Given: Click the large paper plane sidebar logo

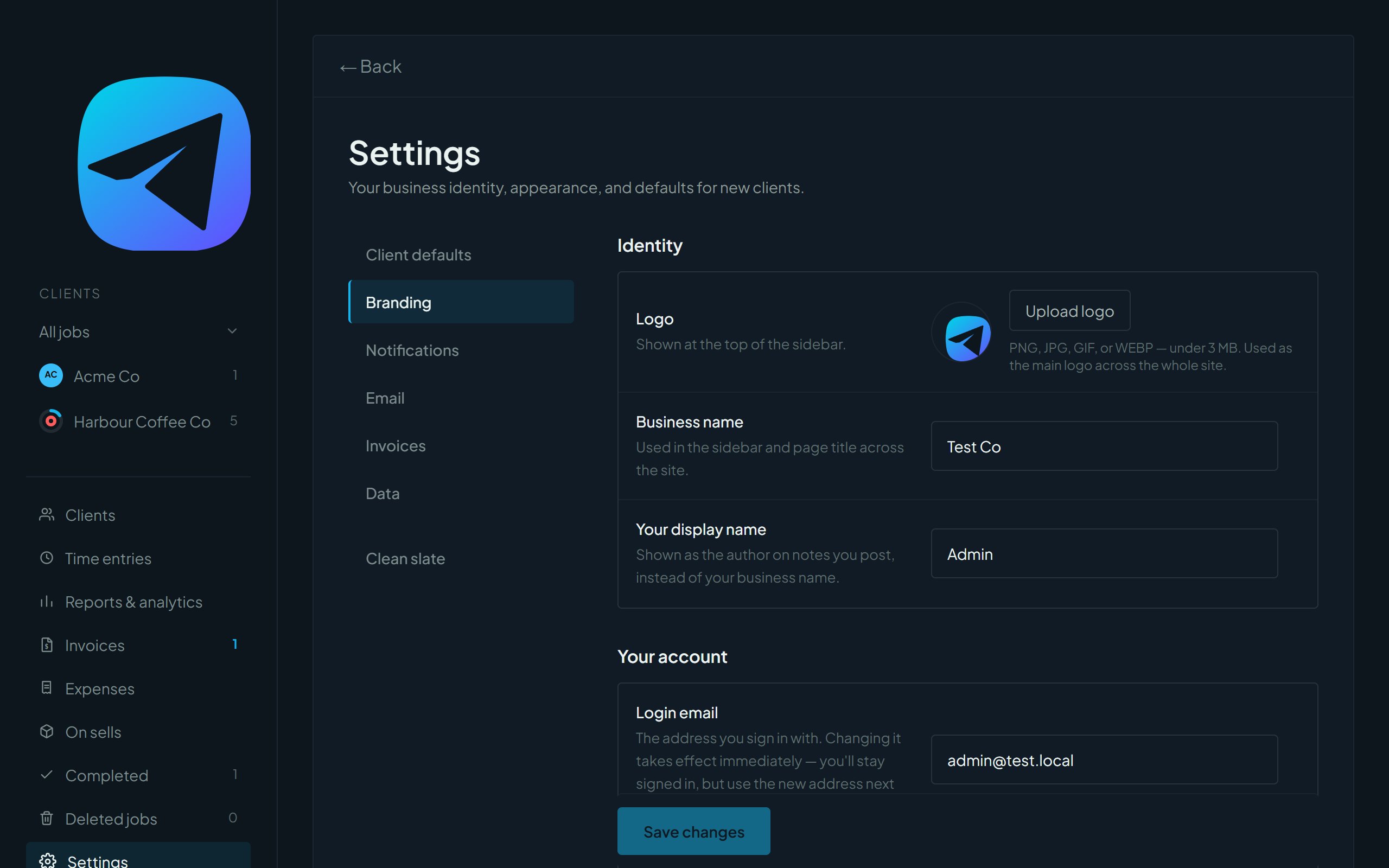Looking at the screenshot, I should click(164, 164).
